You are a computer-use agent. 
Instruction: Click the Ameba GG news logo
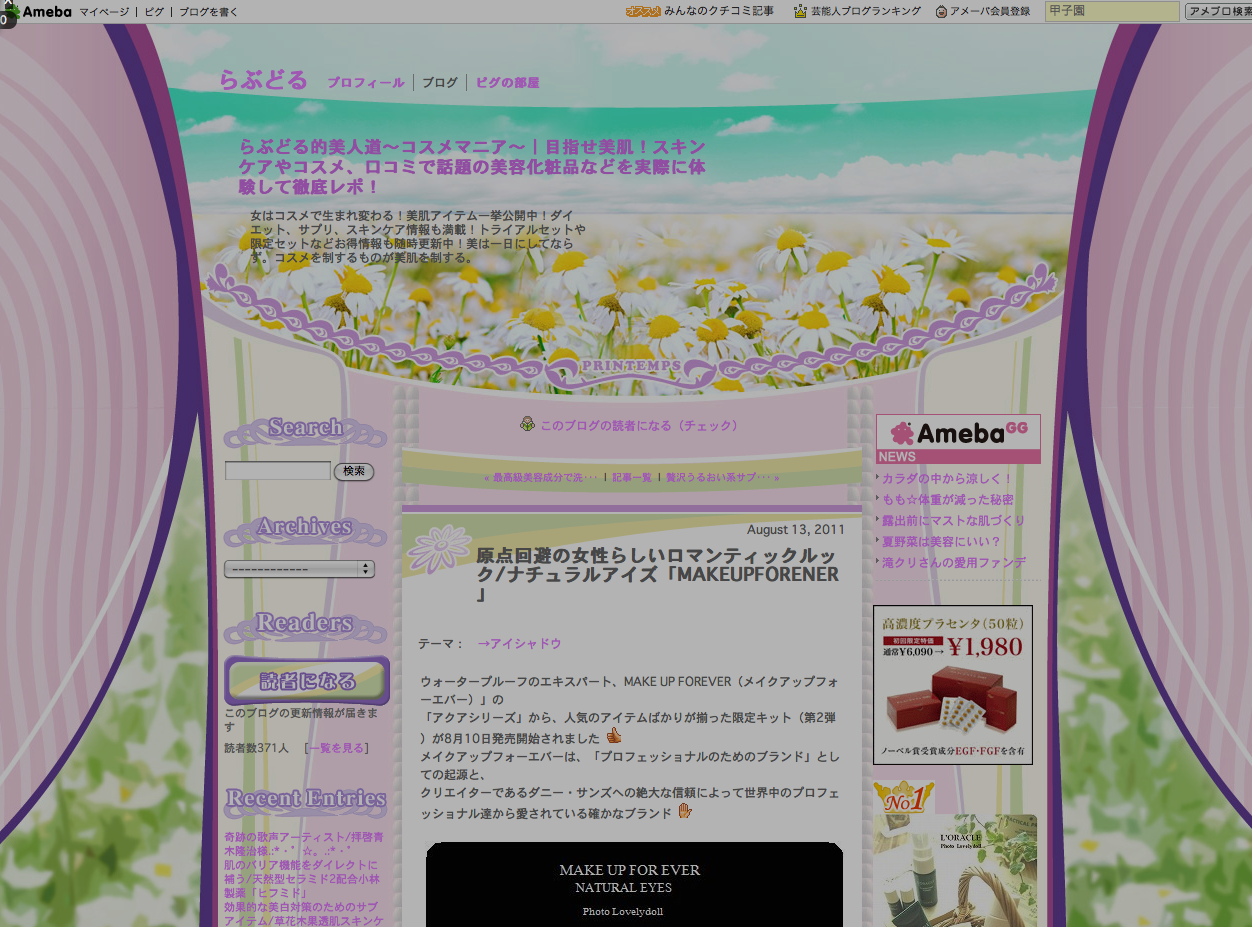pos(958,438)
